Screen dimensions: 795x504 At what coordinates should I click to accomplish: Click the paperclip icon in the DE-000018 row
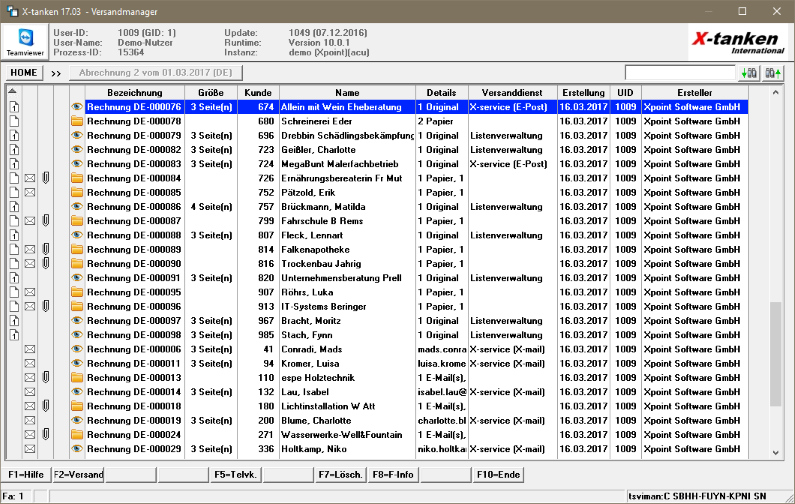coord(46,406)
